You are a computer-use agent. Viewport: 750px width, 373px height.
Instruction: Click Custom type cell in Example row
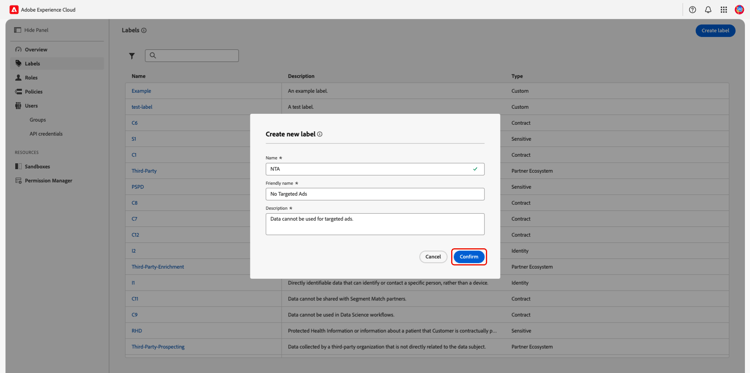point(520,91)
